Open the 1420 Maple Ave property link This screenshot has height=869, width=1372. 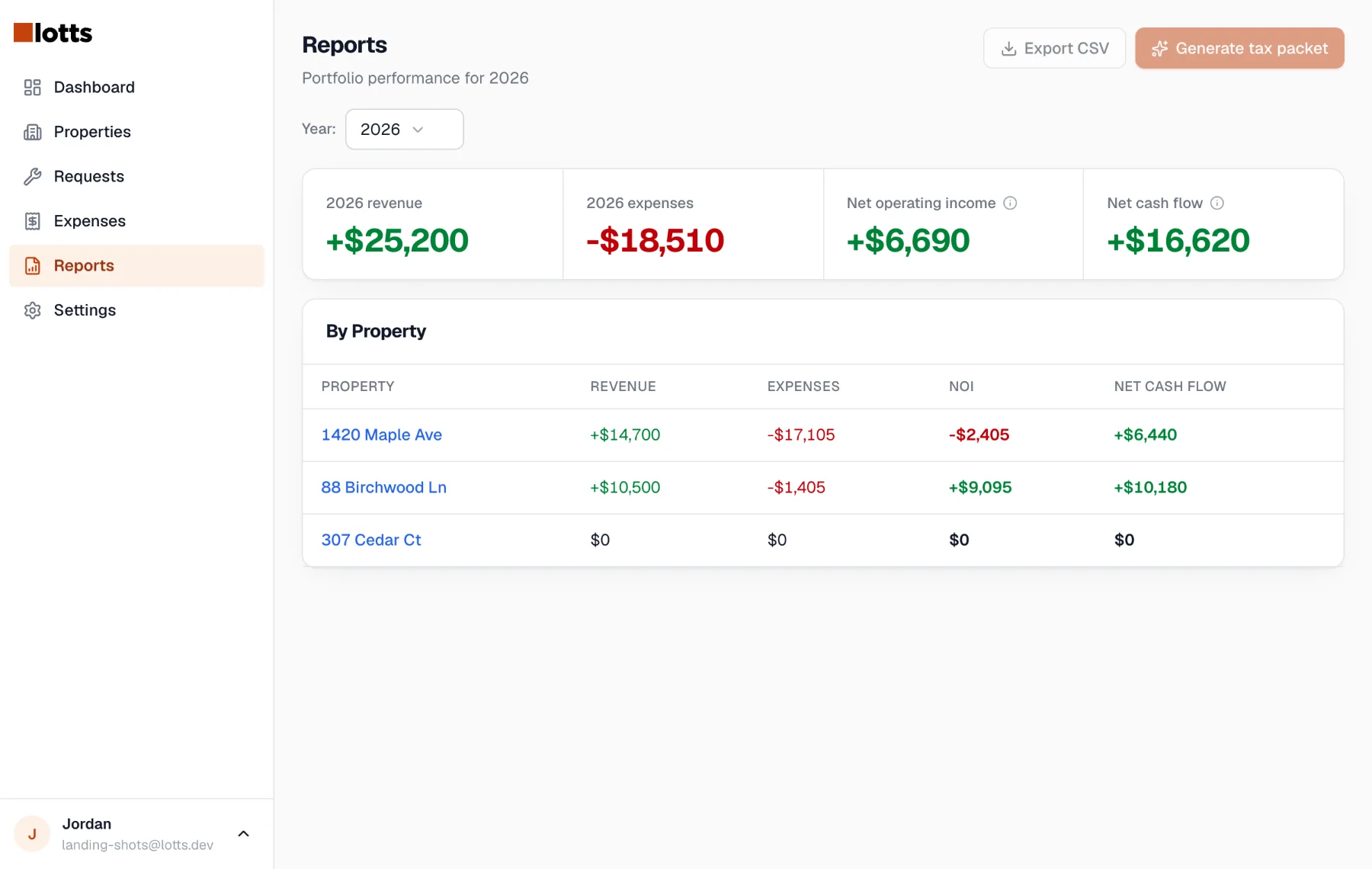tap(382, 435)
